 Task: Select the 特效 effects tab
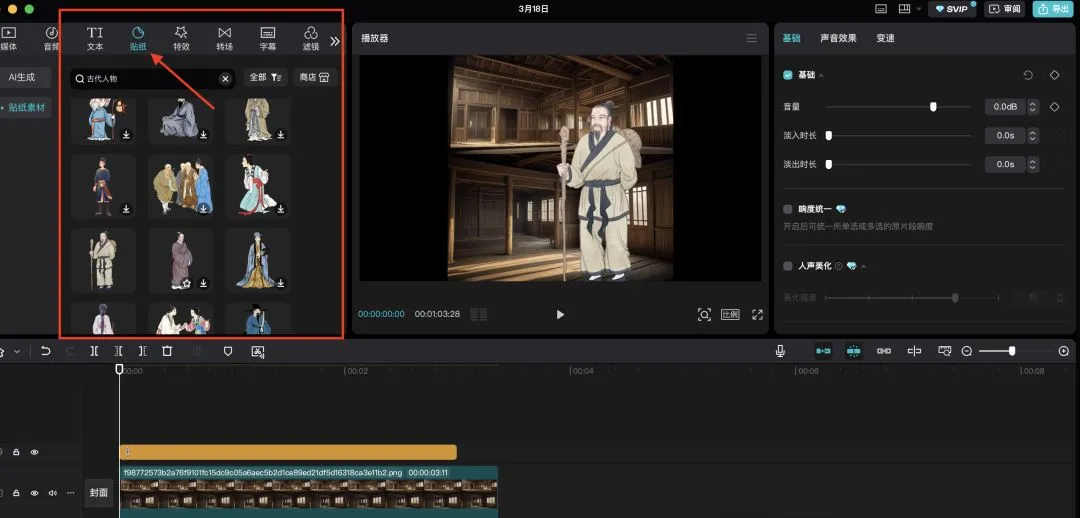click(181, 39)
